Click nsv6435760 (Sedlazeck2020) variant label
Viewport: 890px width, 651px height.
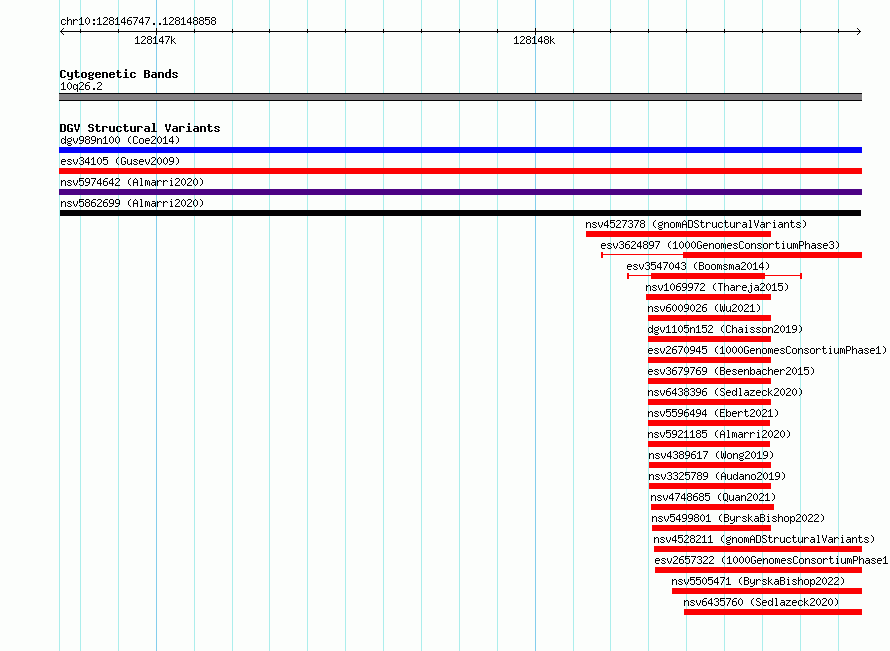pos(761,602)
